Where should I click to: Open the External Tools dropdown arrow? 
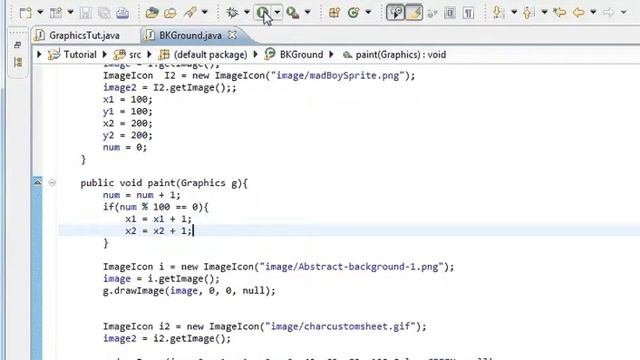click(308, 13)
